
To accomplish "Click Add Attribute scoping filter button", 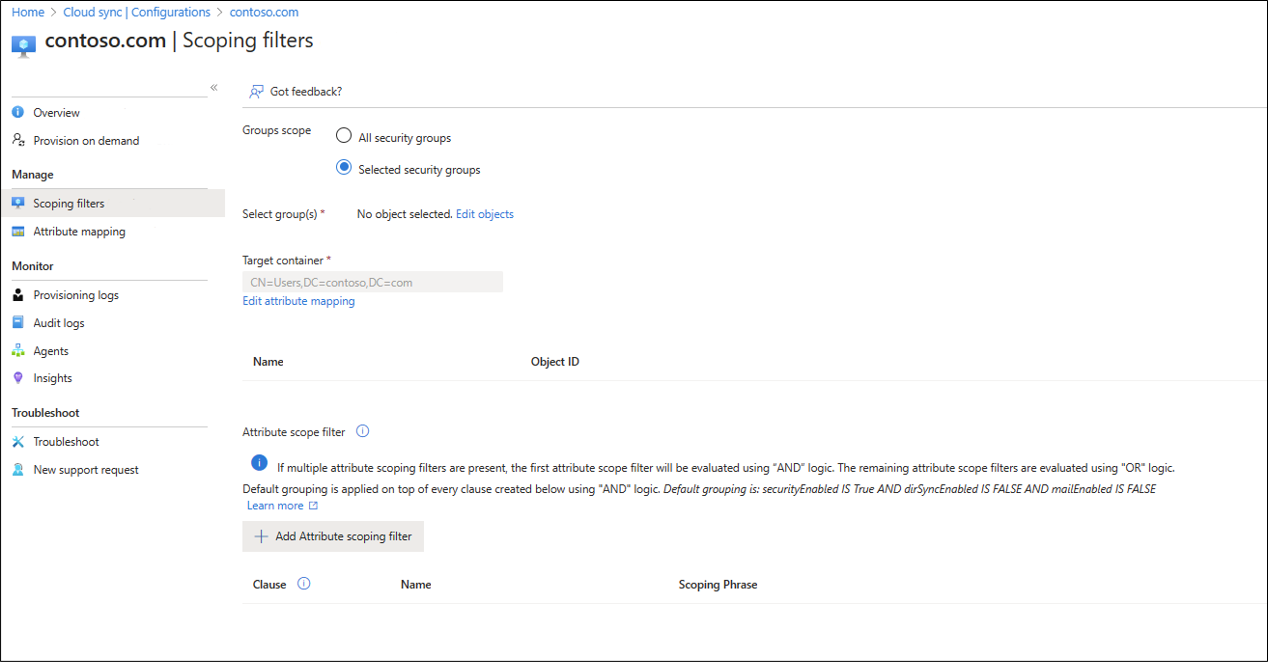I will tap(333, 537).
